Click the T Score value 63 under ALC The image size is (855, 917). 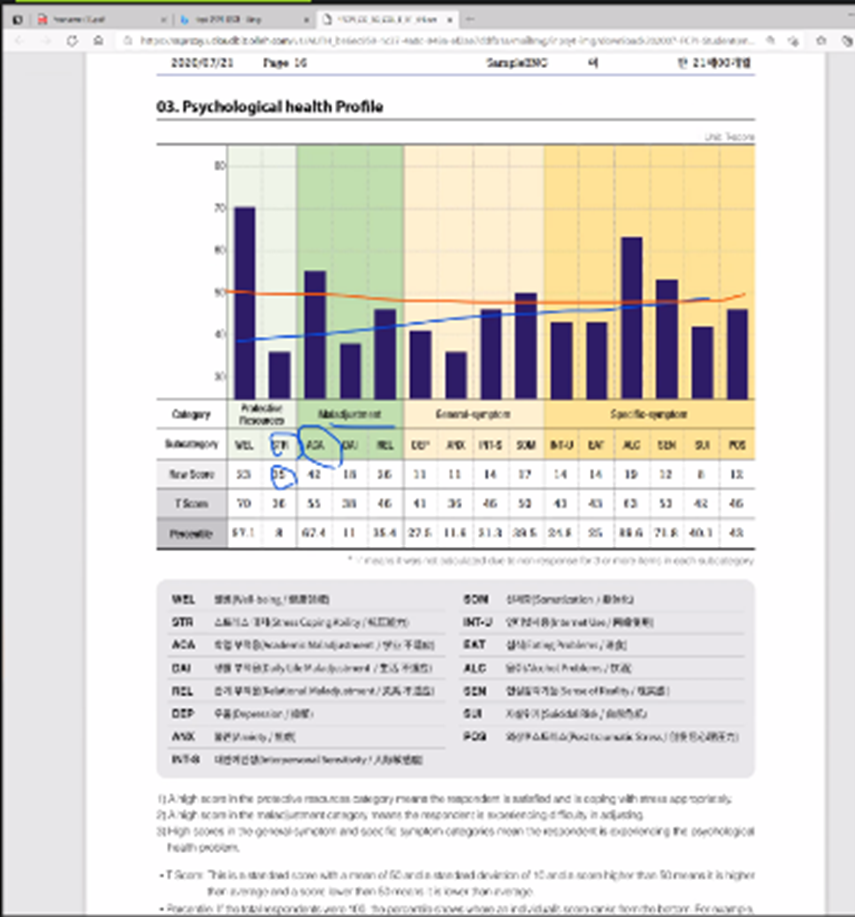[x=630, y=504]
